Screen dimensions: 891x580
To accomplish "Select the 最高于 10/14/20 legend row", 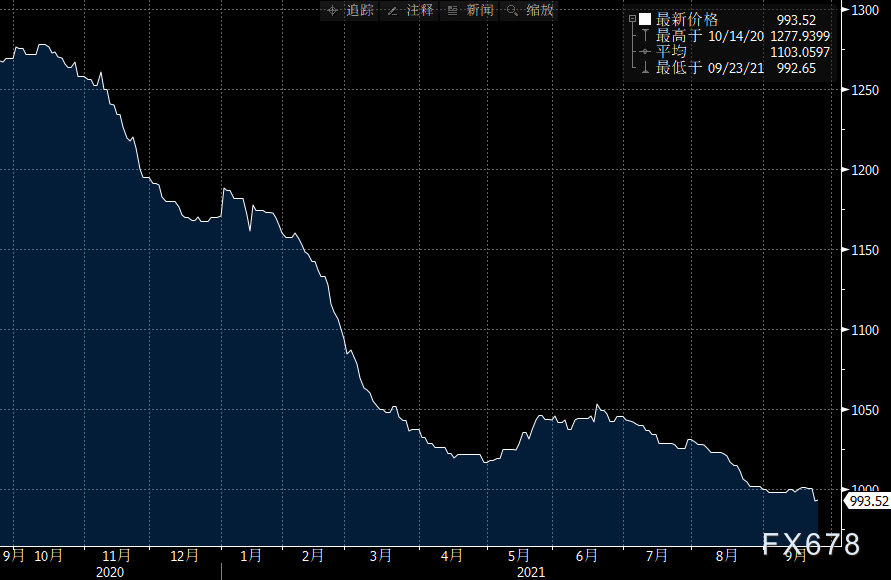I will [710, 35].
